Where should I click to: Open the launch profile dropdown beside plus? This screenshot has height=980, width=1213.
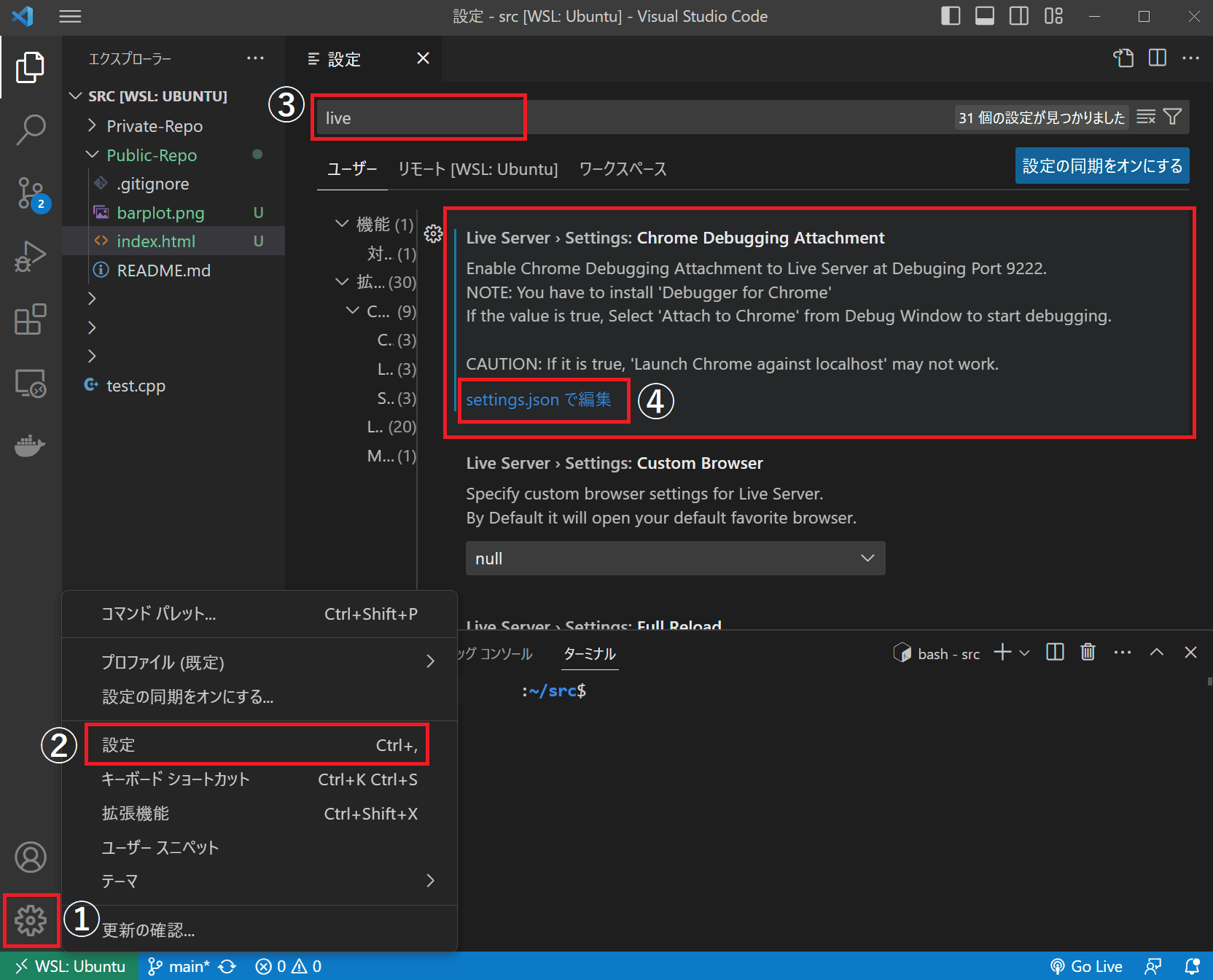pos(1024,653)
